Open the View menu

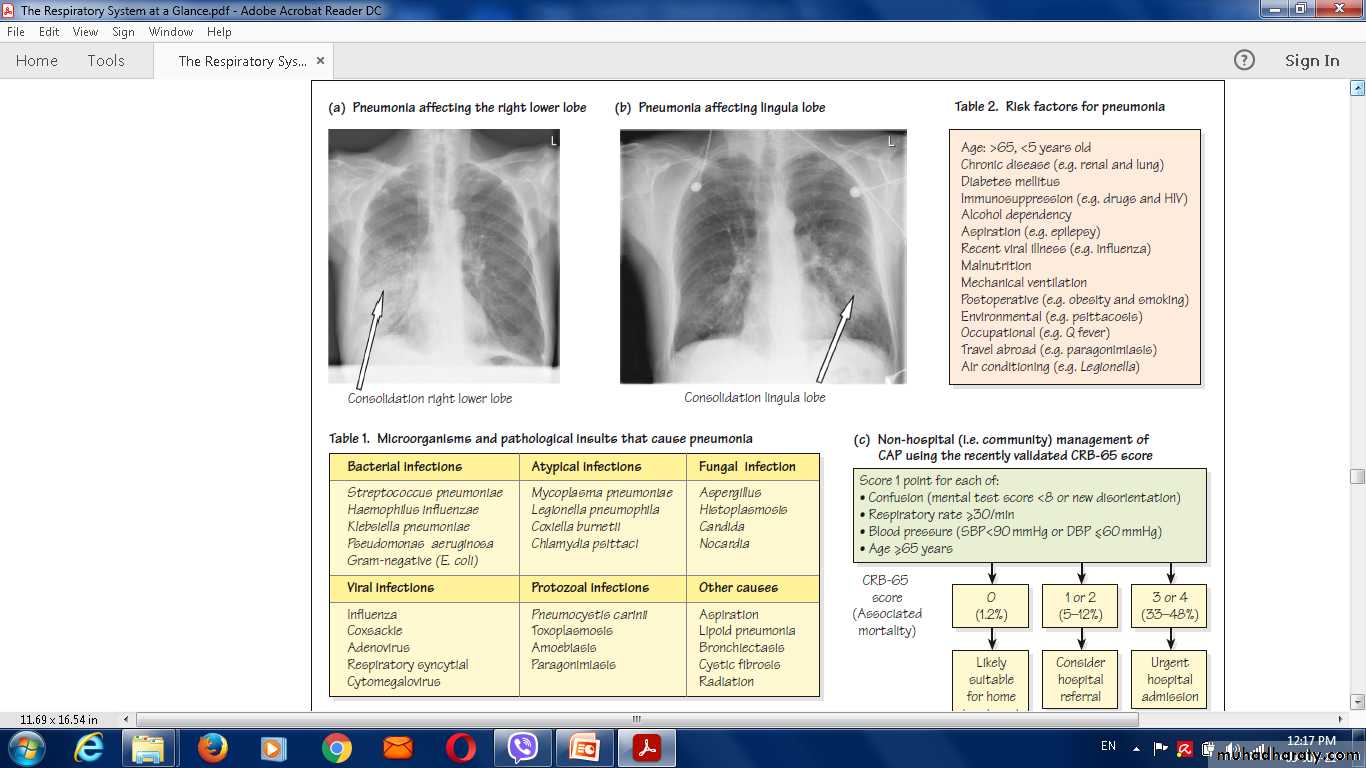(x=85, y=32)
